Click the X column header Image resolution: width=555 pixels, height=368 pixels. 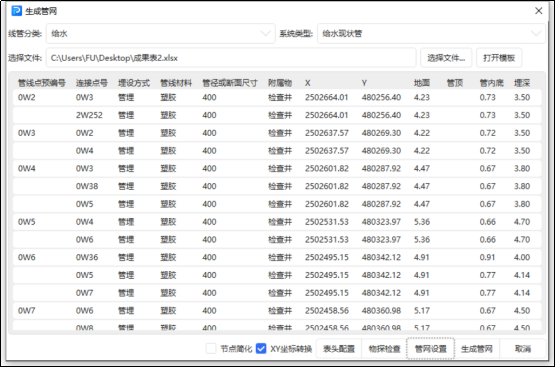[308, 83]
